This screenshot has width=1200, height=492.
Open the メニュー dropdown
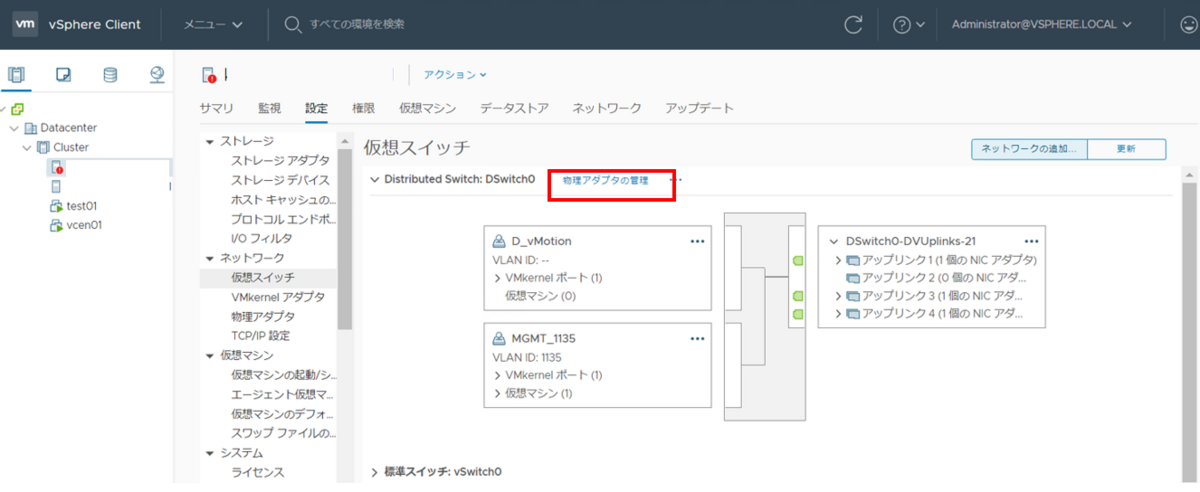click(x=212, y=24)
